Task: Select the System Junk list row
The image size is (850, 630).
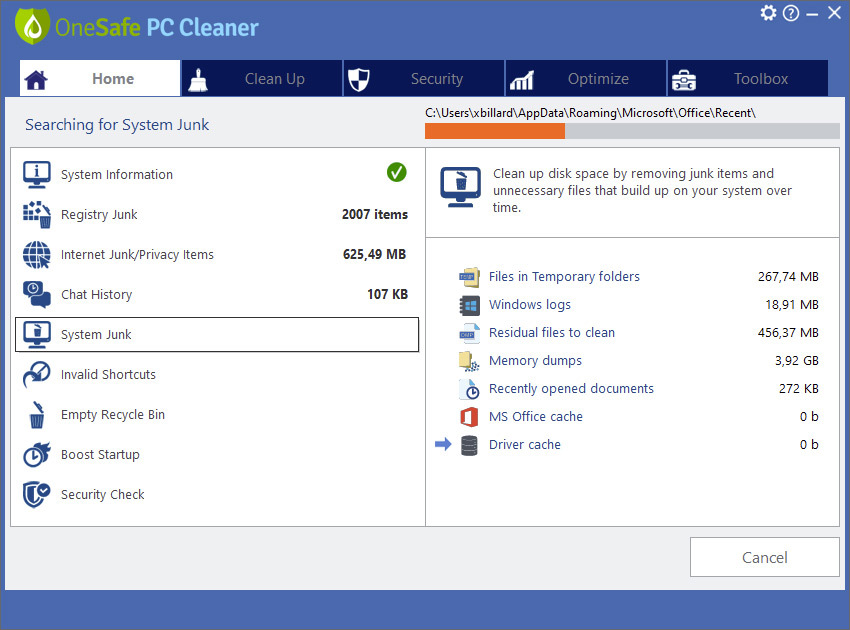Action: pyautogui.click(x=217, y=335)
